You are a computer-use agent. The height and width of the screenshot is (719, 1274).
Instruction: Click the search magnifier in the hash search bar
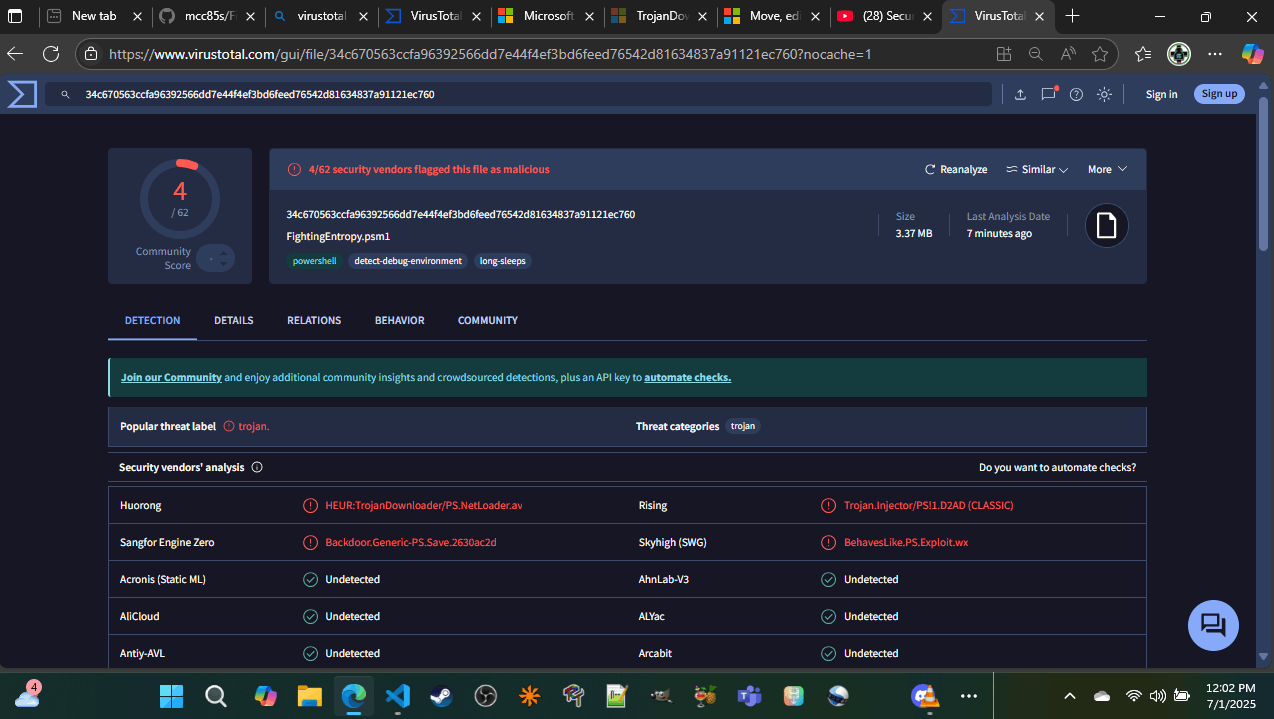pyautogui.click(x=64, y=94)
